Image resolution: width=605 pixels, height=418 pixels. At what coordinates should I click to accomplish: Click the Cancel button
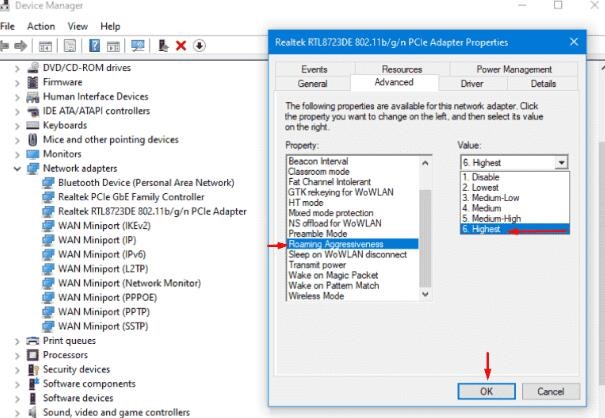(551, 391)
